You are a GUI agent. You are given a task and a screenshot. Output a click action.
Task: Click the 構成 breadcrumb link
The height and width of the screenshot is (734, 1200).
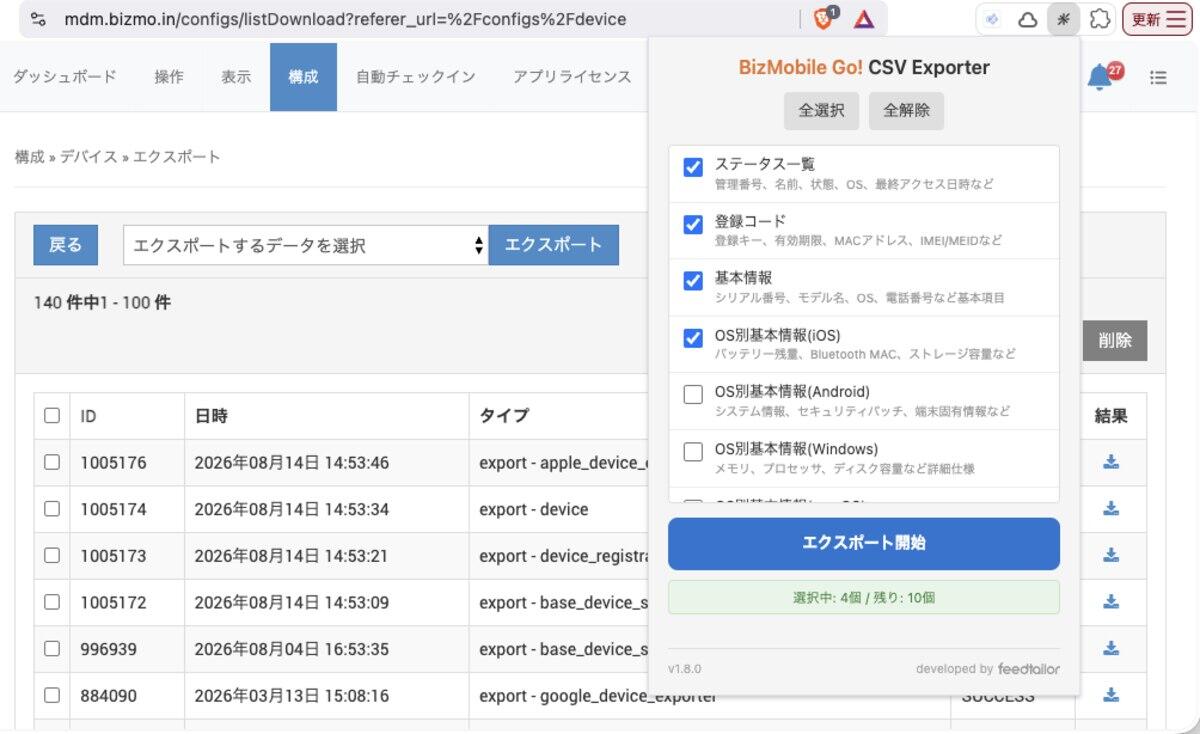click(29, 157)
